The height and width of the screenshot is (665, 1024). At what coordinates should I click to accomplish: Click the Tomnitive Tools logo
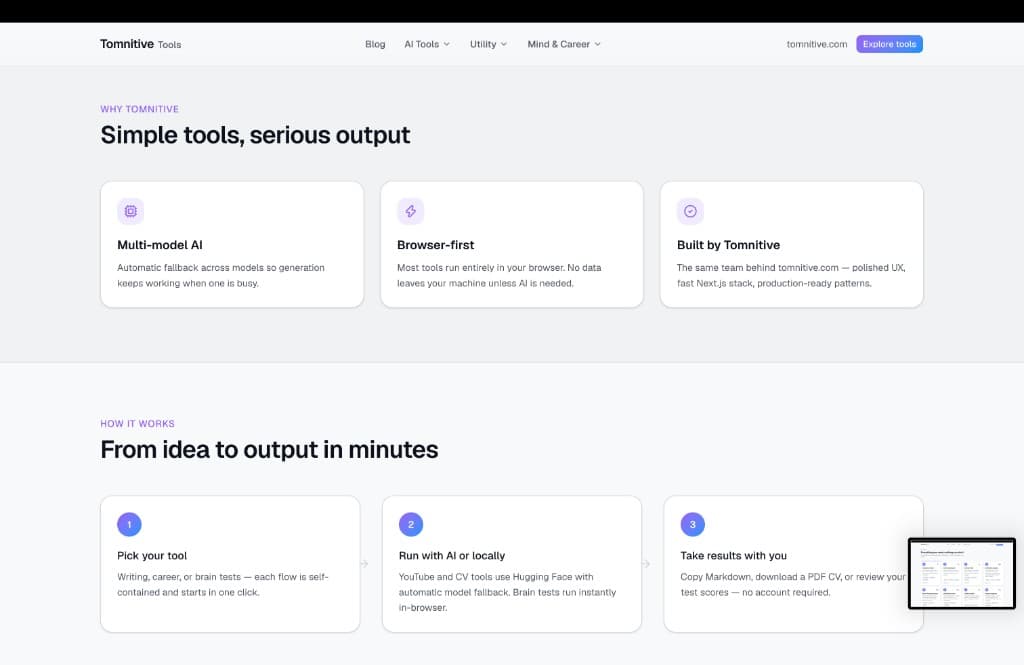click(140, 44)
